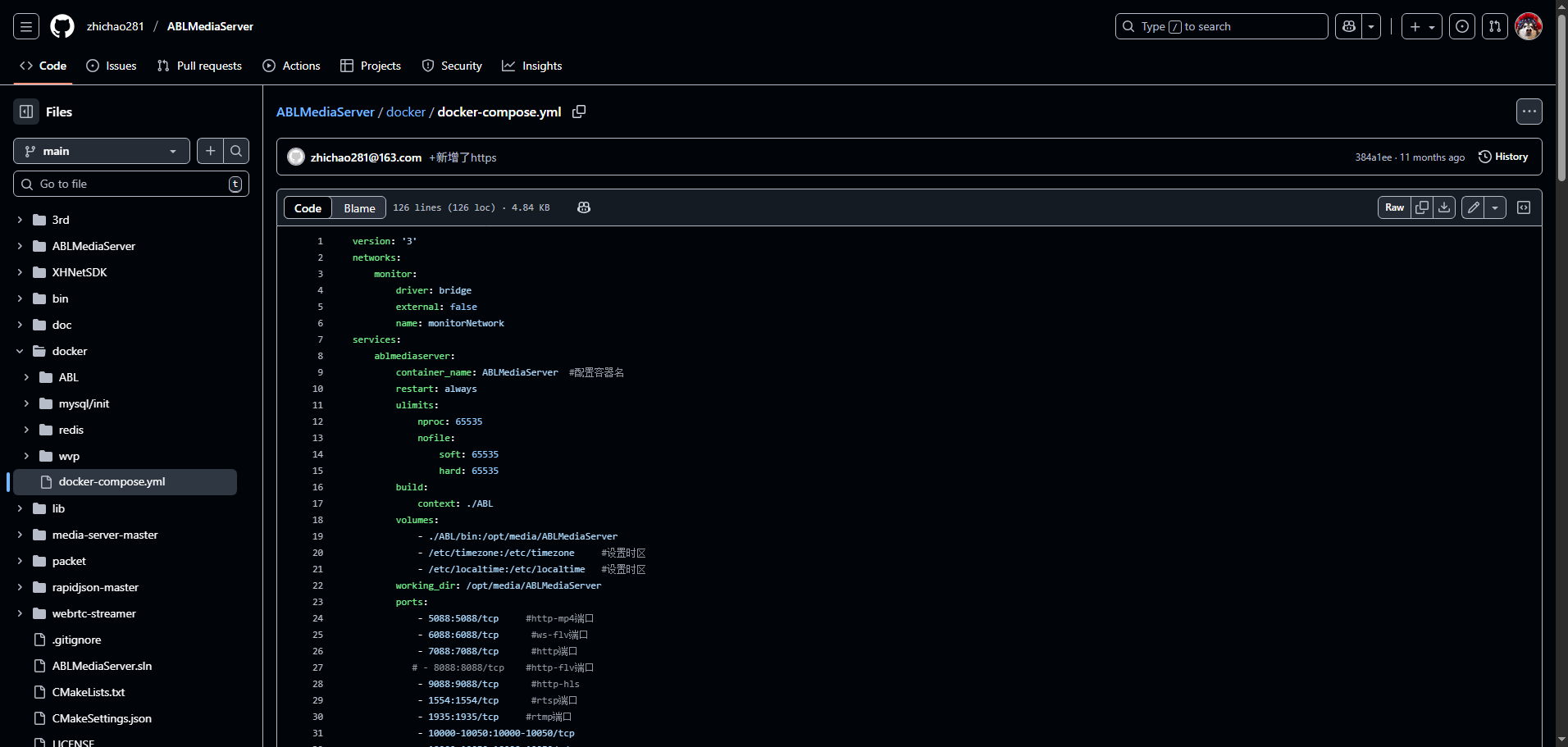Expand the ABLMediaServer folder in tree

[x=20, y=246]
